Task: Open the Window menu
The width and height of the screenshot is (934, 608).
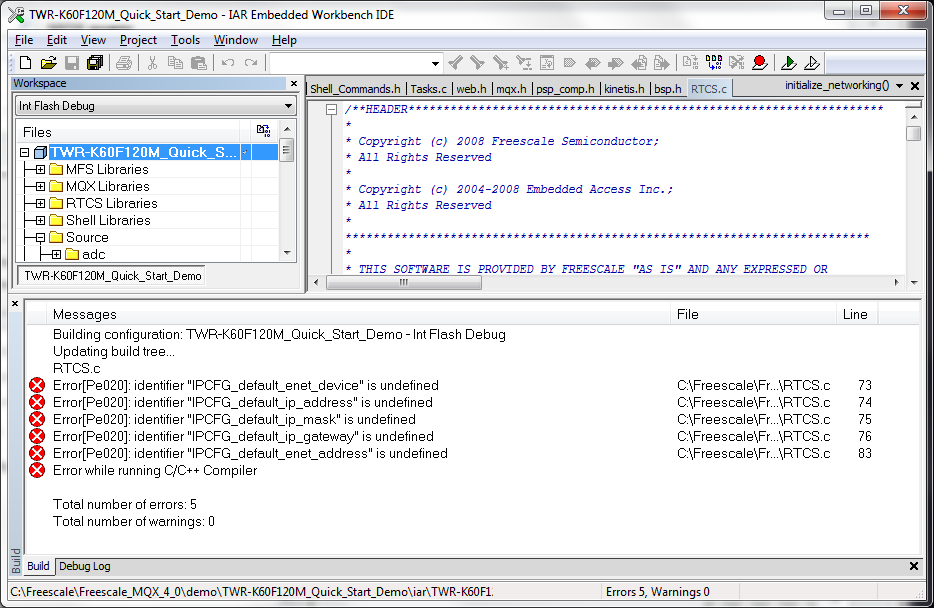Action: point(236,40)
